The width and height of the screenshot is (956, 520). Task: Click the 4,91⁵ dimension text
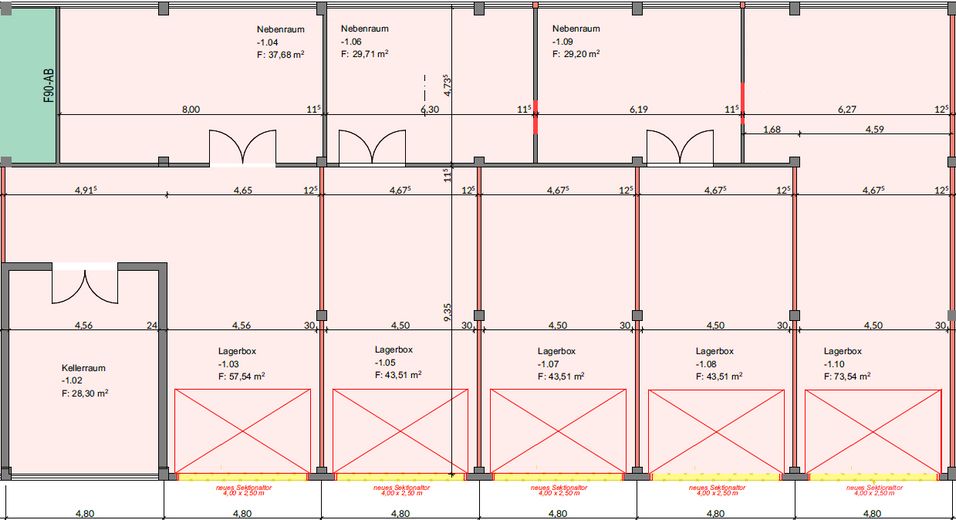tap(85, 190)
